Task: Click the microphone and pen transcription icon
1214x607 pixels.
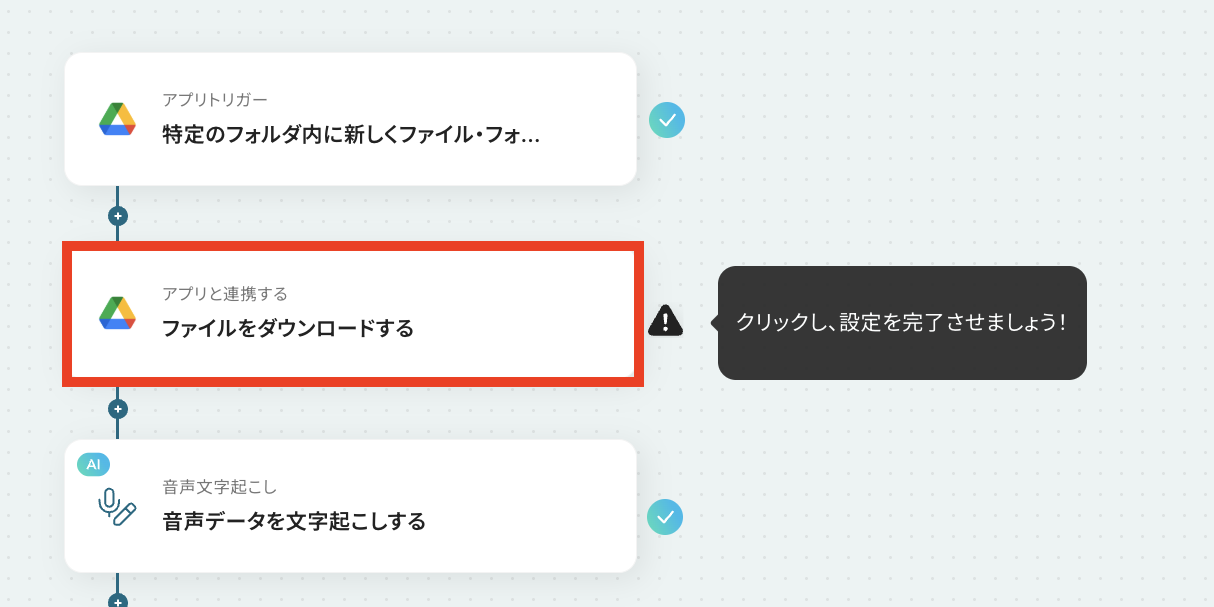Action: pos(117,507)
